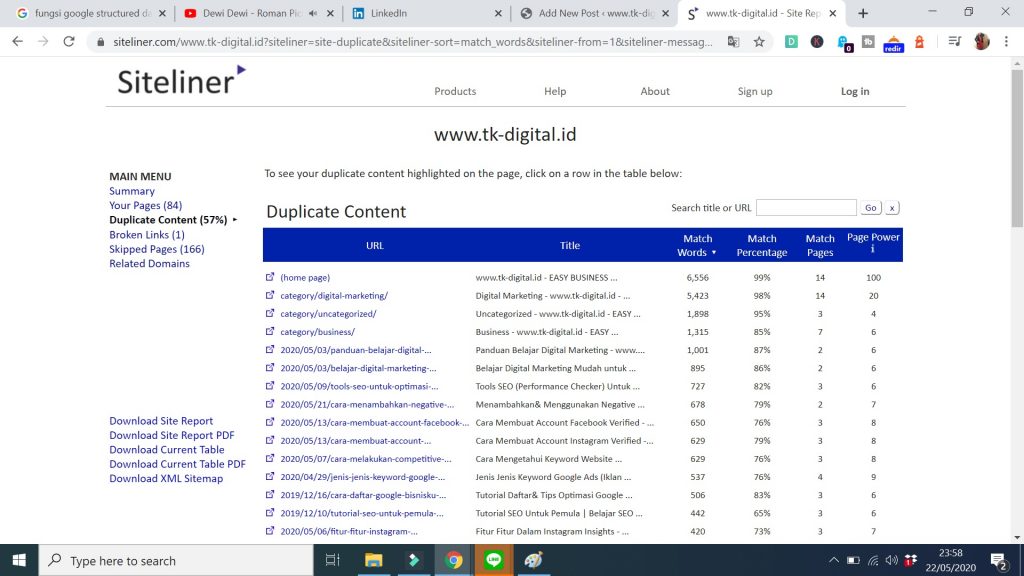1024x576 pixels.
Task: Open LINE app from the taskbar
Action: pos(492,561)
